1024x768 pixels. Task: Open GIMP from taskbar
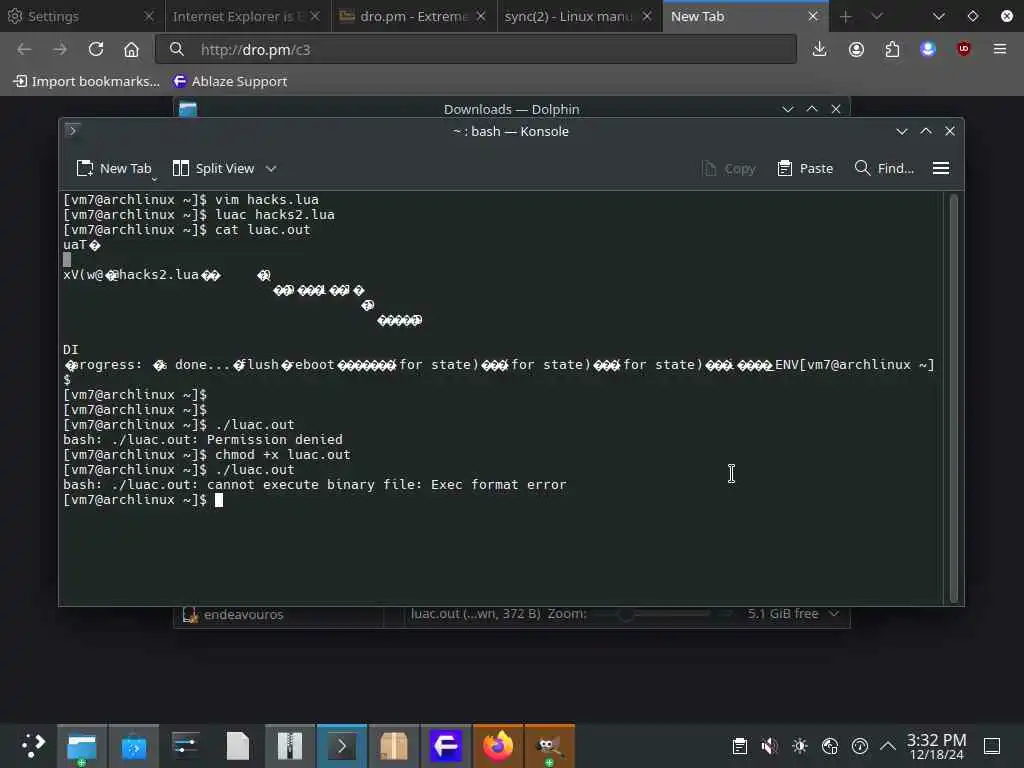549,746
